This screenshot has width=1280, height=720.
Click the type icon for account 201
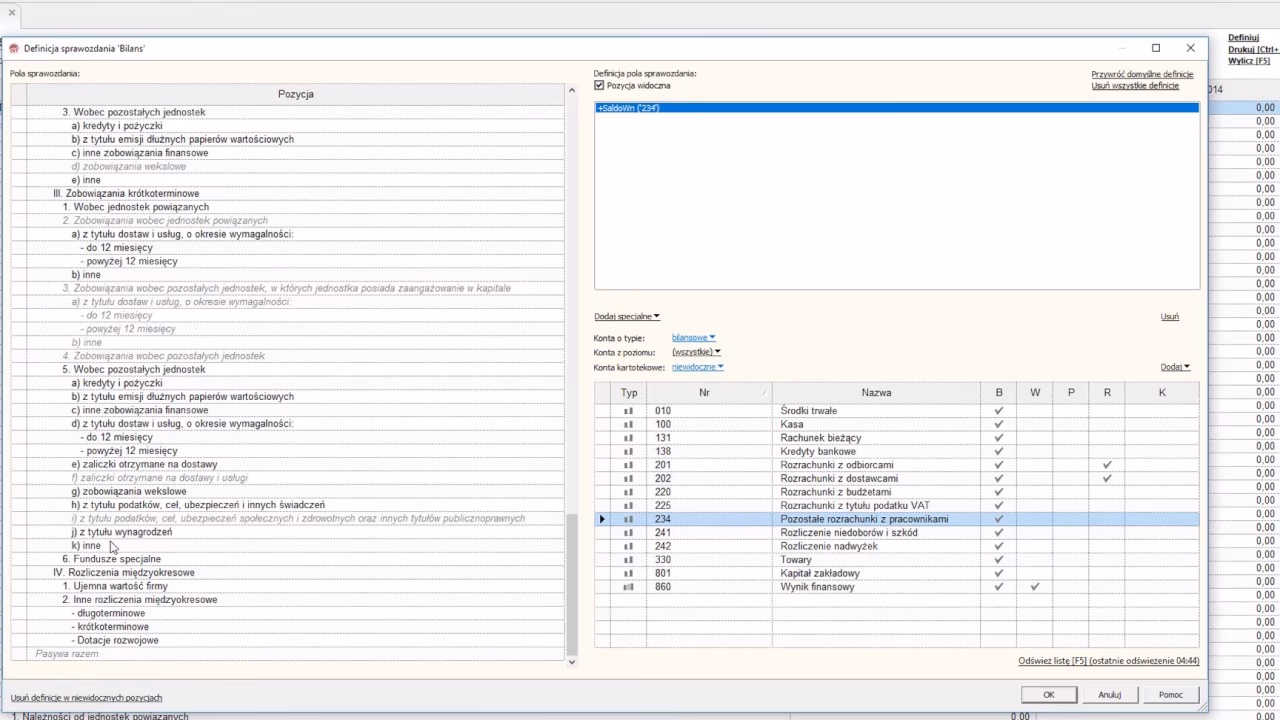tap(628, 465)
